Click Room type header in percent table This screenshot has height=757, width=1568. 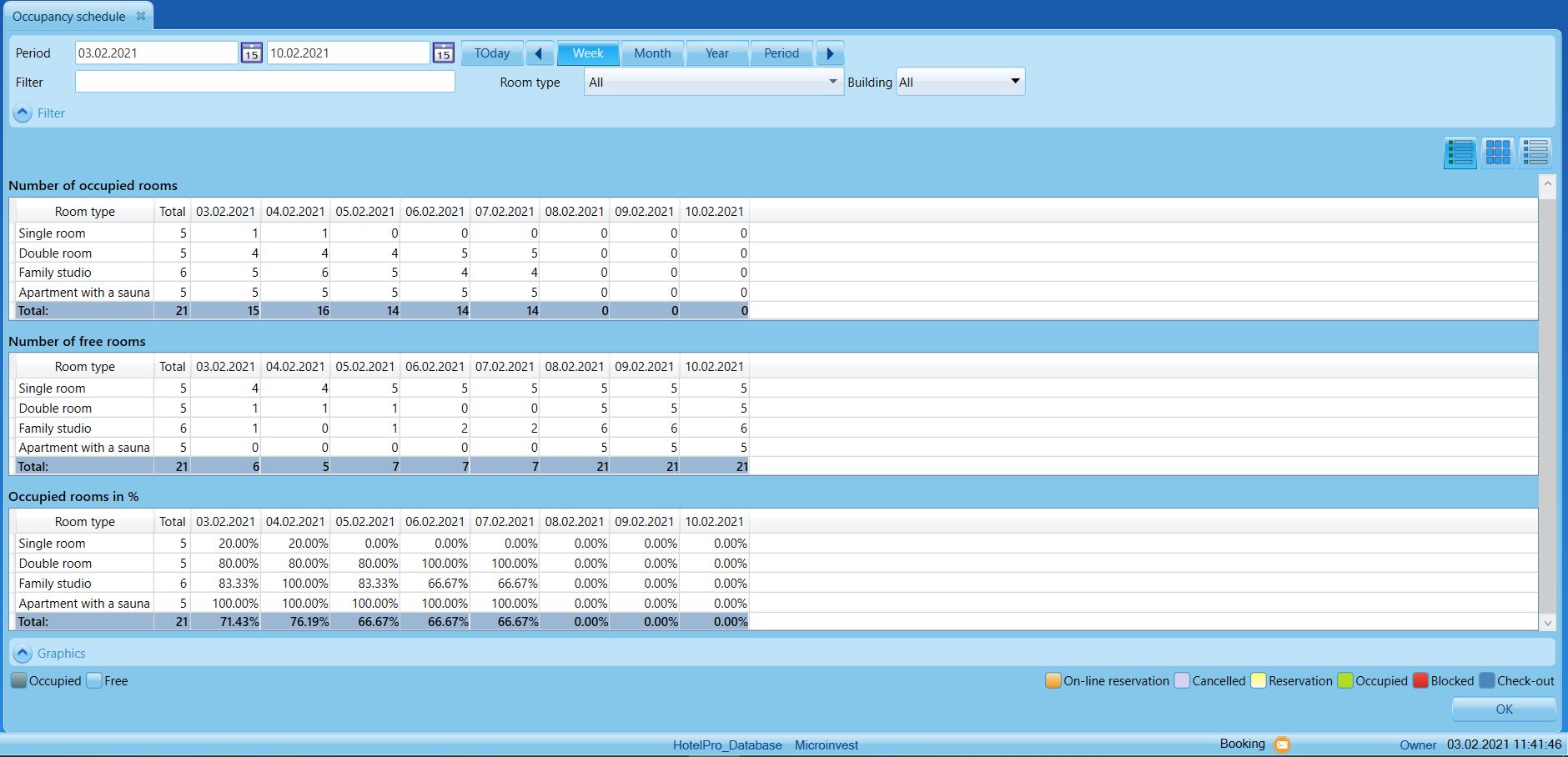click(x=85, y=521)
